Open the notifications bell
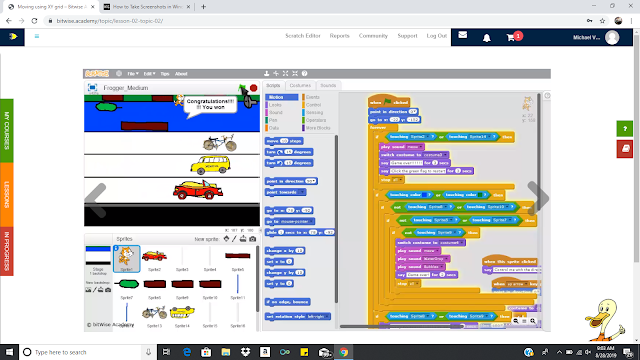The height and width of the screenshot is (360, 640). coord(487,38)
